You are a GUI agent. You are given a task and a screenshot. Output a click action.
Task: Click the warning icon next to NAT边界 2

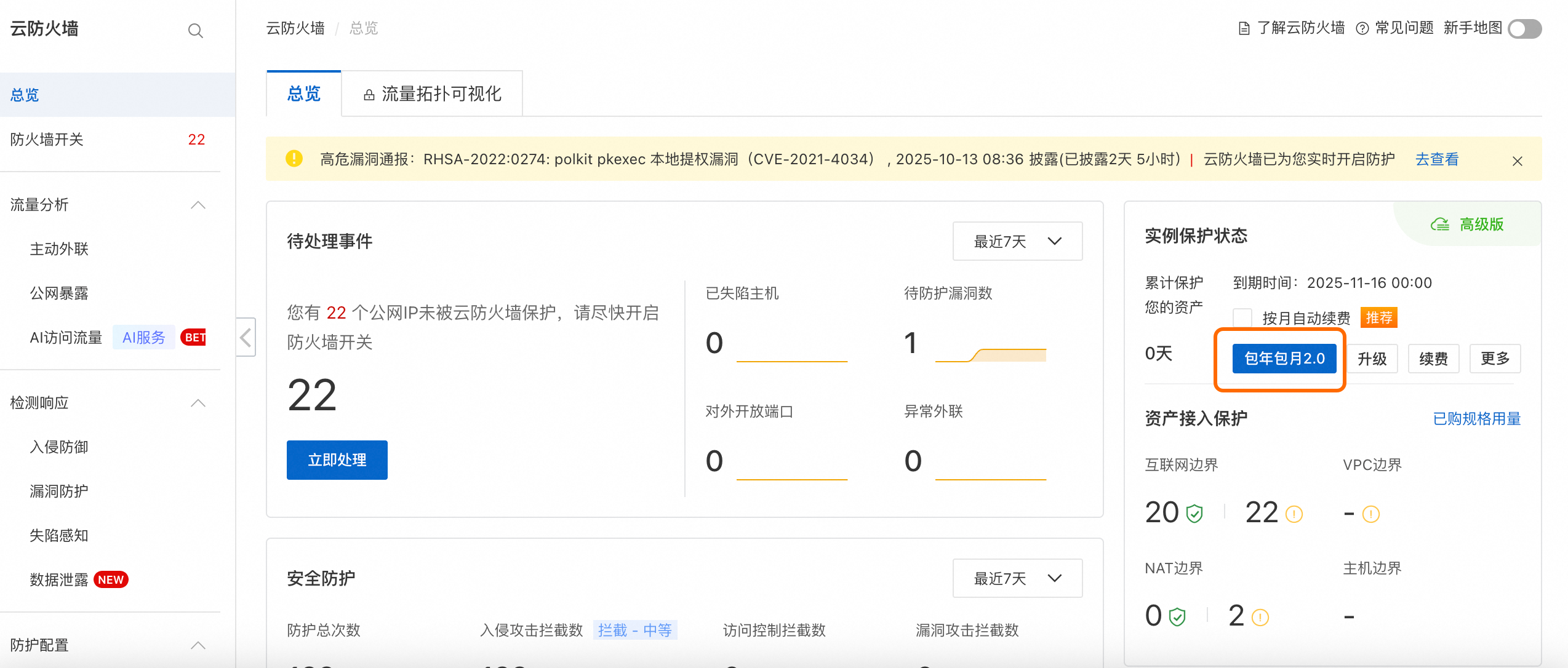pyautogui.click(x=1260, y=617)
